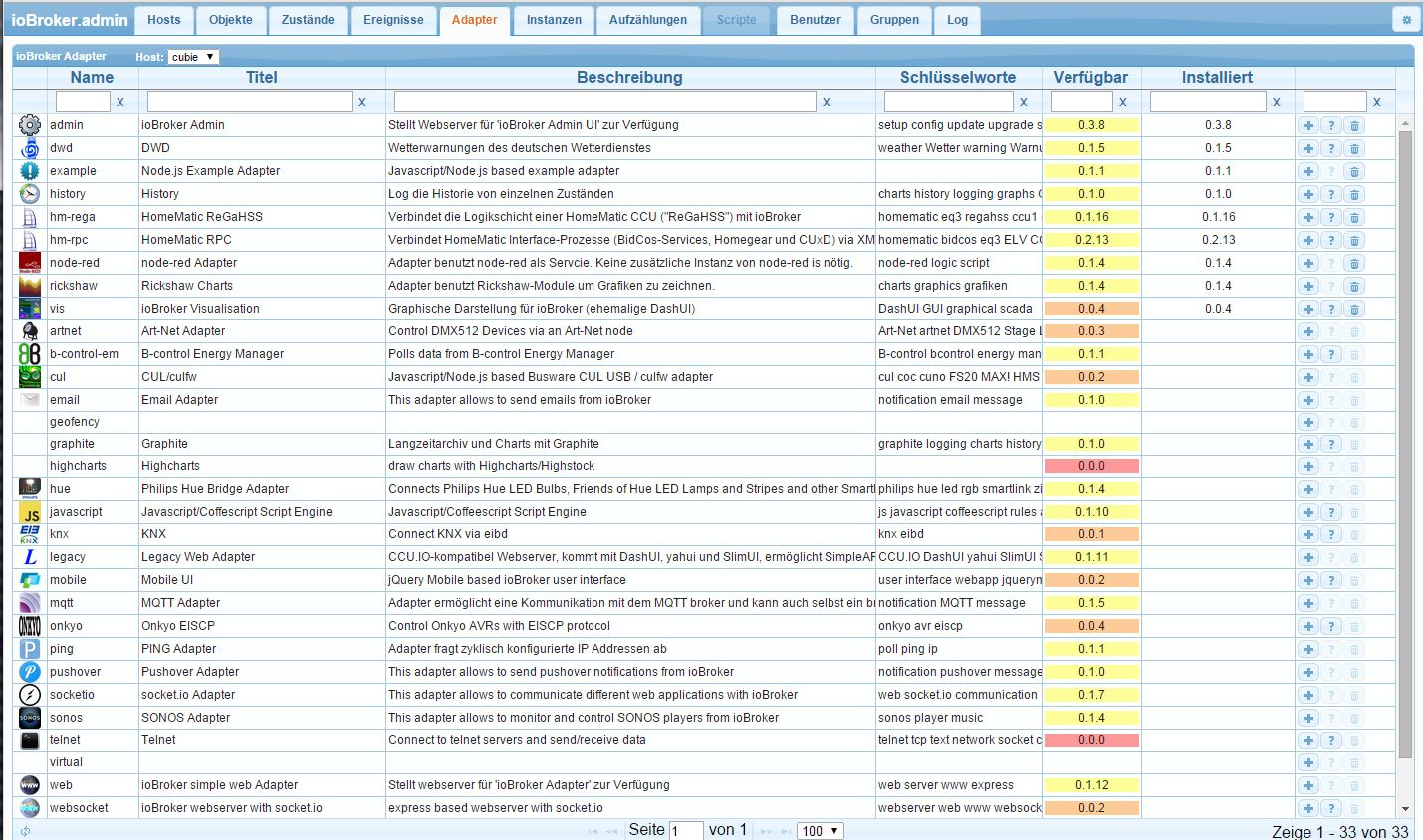Click the table scrollbar down arrow
This screenshot has width=1423, height=840.
point(1406,809)
